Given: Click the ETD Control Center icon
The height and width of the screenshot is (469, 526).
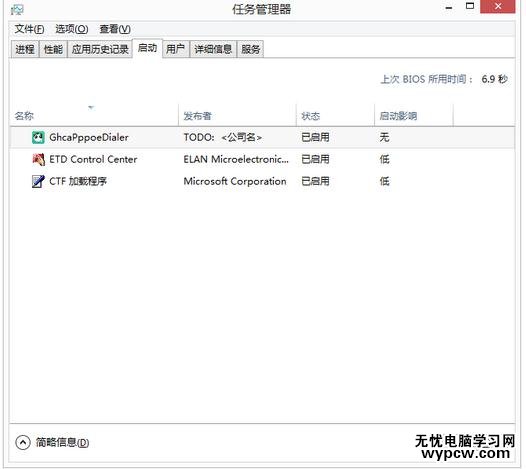Looking at the screenshot, I should click(x=38, y=159).
